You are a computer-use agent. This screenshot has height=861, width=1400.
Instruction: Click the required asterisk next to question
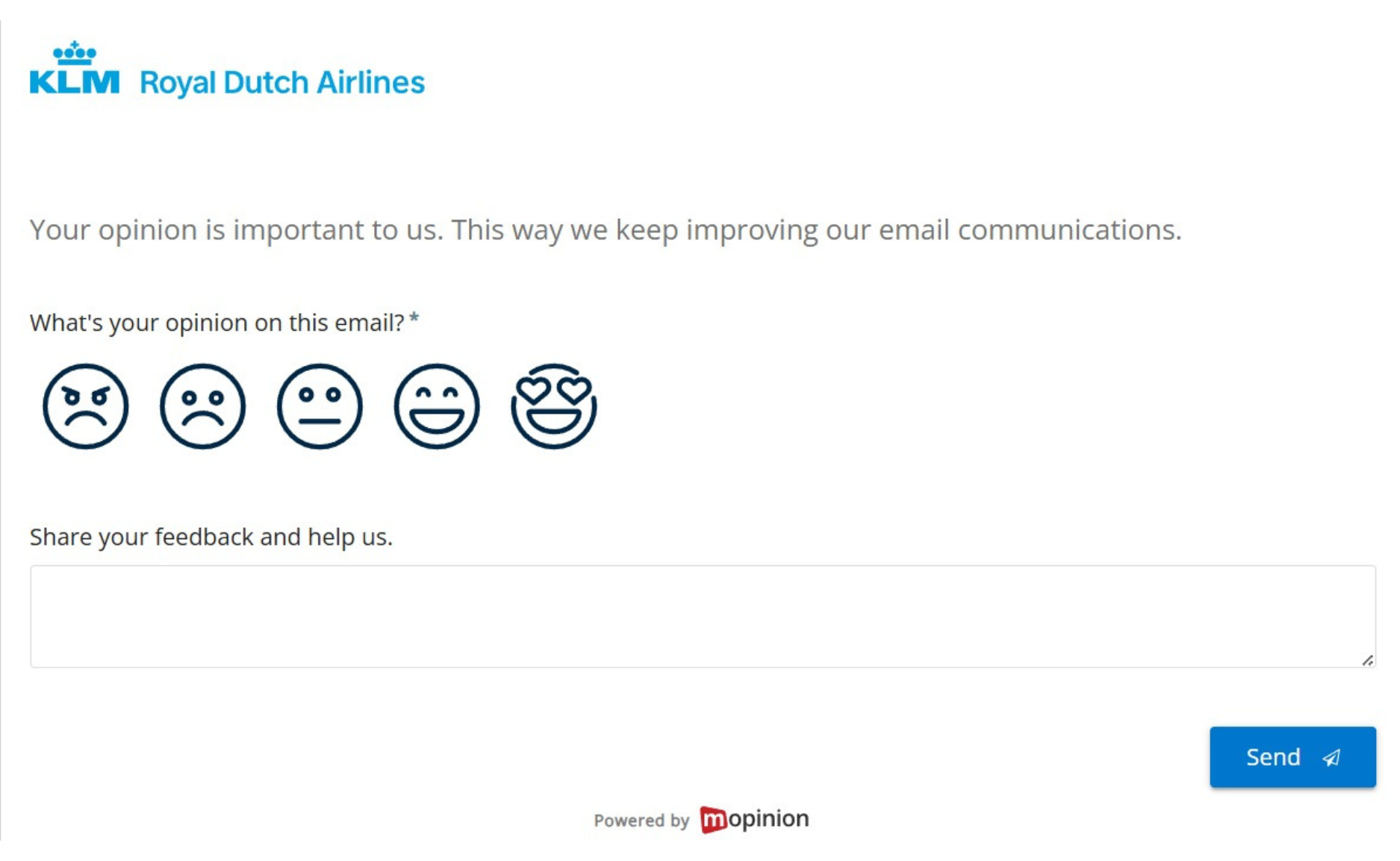416,317
